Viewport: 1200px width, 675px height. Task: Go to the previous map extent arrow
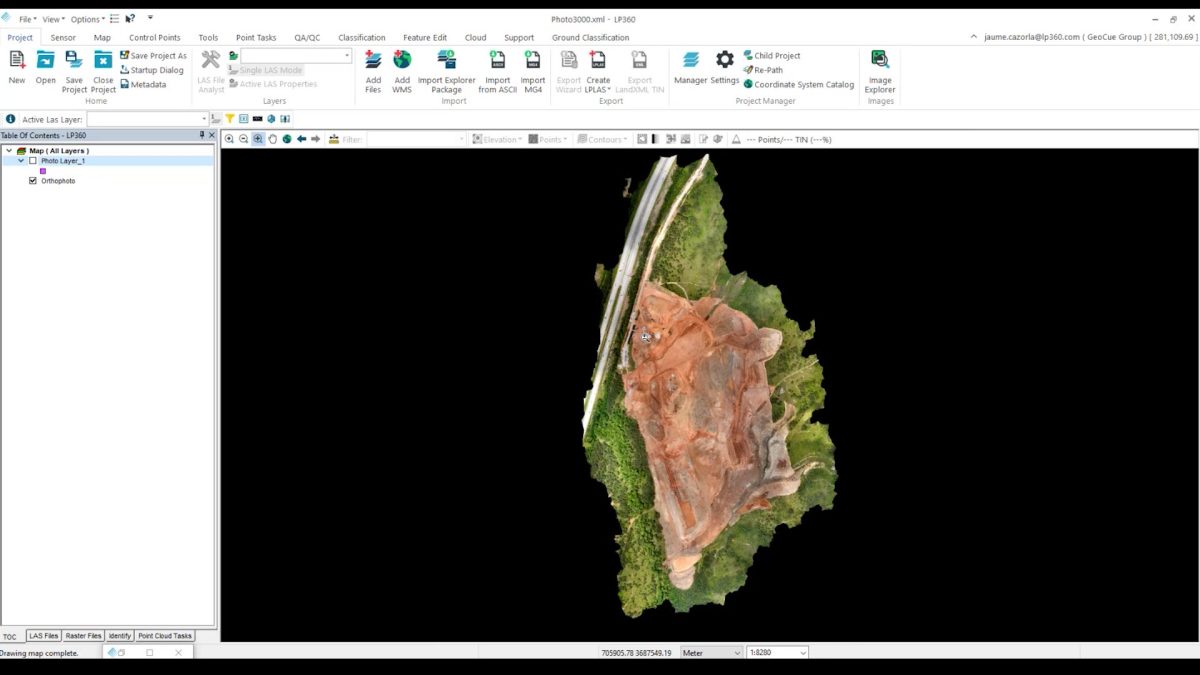pos(301,139)
